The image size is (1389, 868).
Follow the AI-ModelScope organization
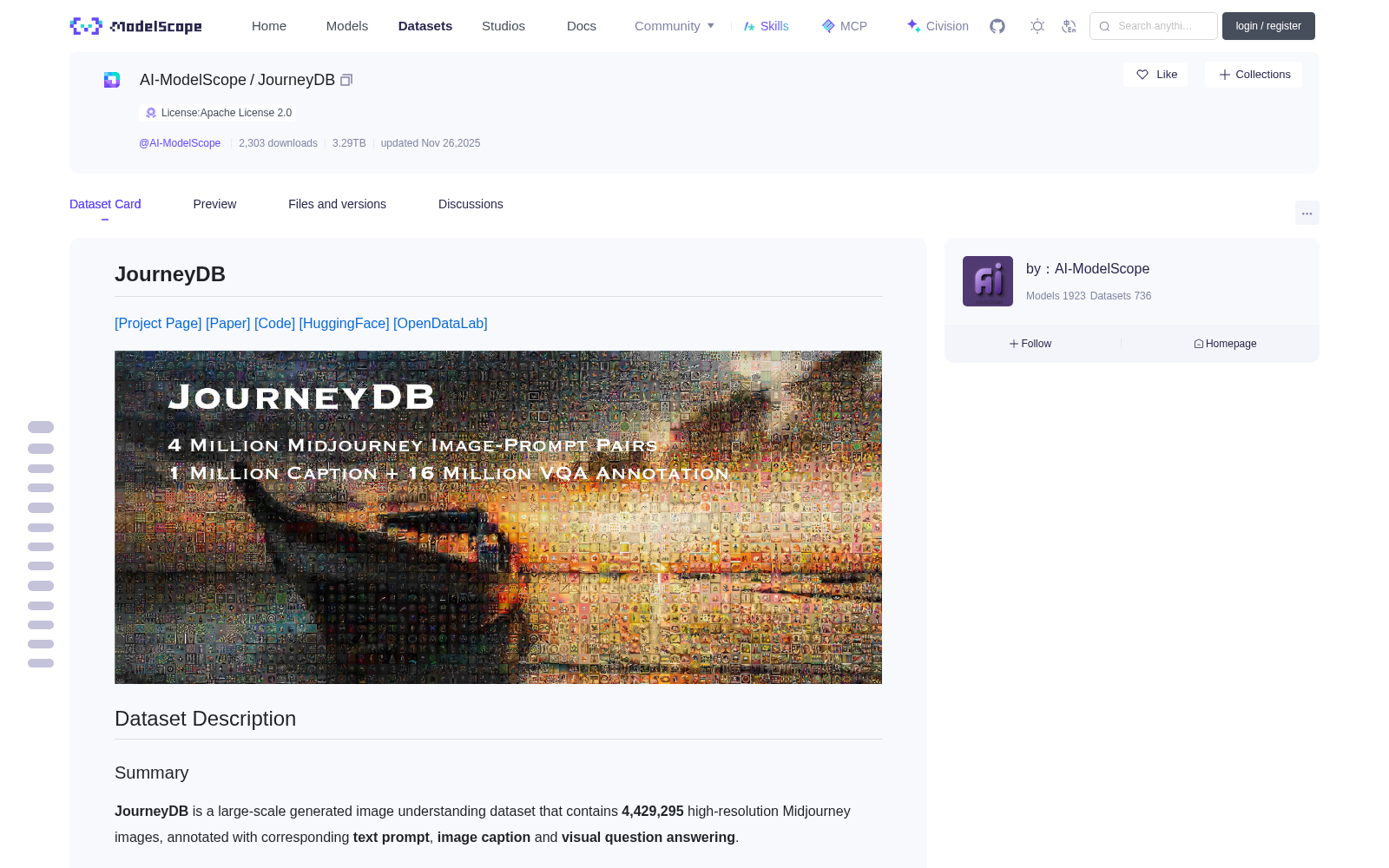tap(1030, 344)
